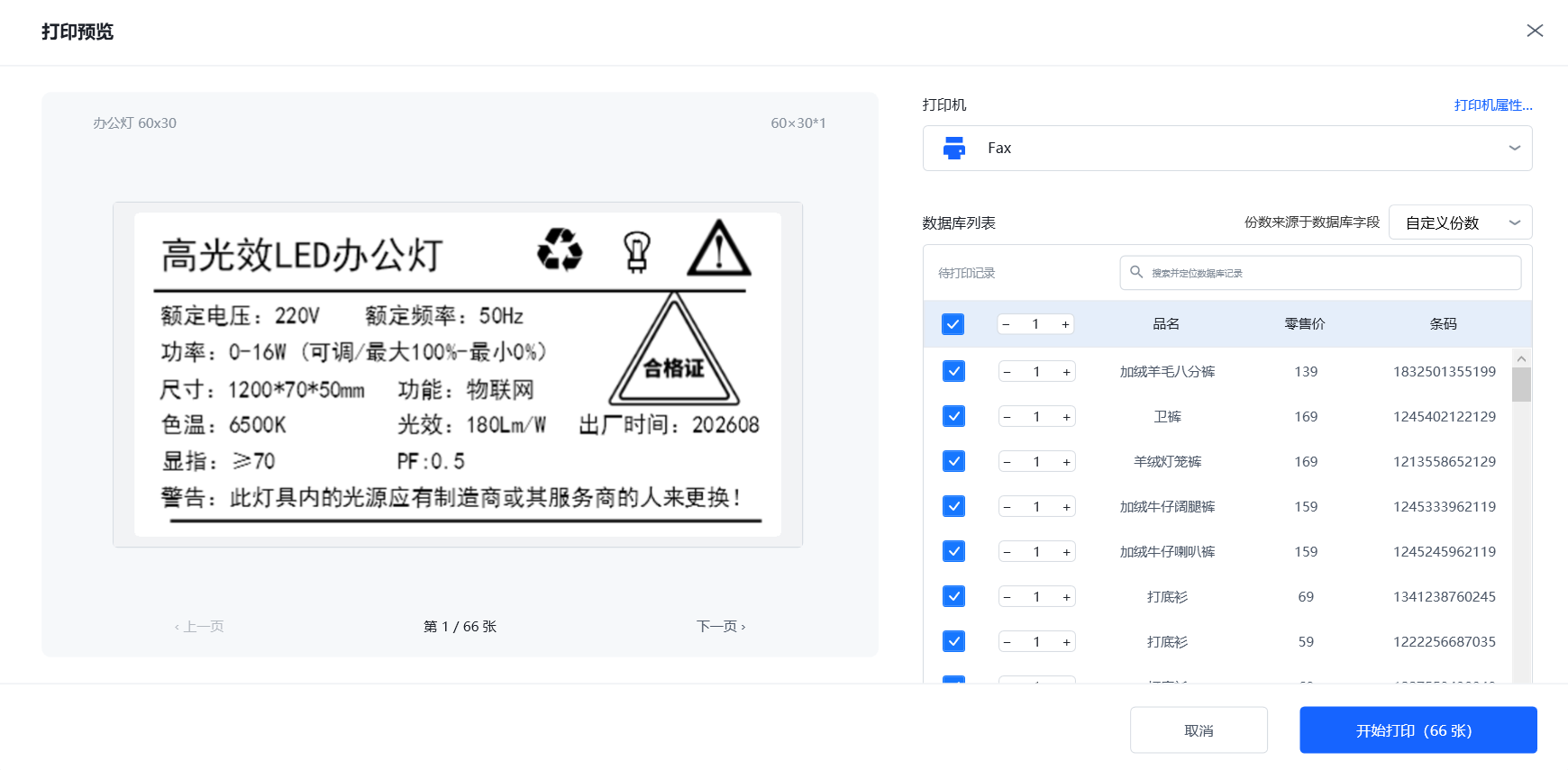Uncheck the 加绒牛仔喇叭裤 row checkbox
1568x770 pixels.
coord(953,551)
